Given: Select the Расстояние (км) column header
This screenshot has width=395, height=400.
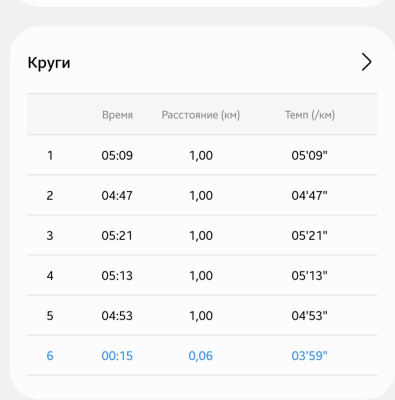Looking at the screenshot, I should point(201,115).
